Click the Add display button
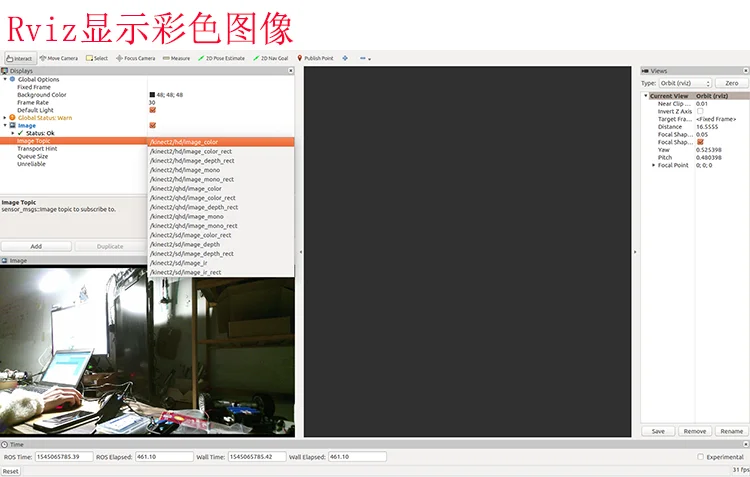The height and width of the screenshot is (477, 750). (x=36, y=246)
